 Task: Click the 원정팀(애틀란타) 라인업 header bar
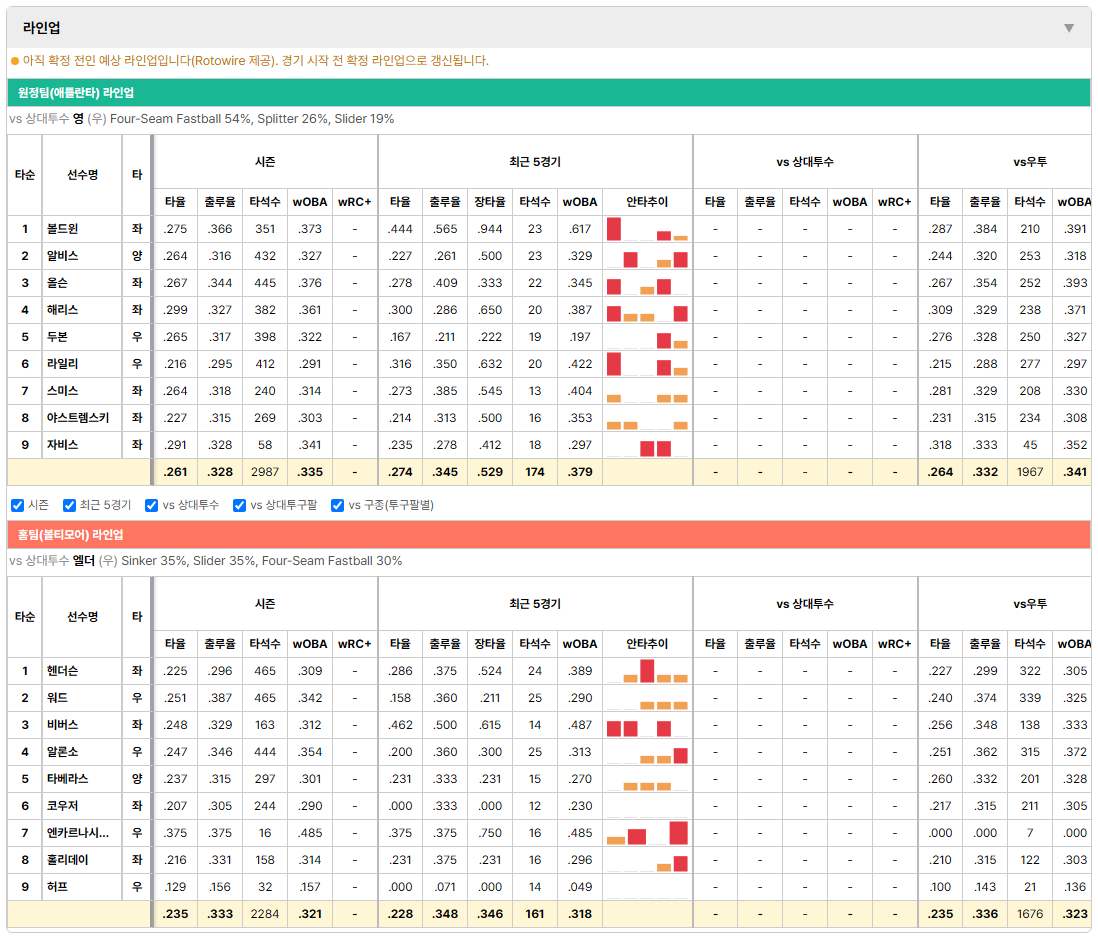(548, 92)
